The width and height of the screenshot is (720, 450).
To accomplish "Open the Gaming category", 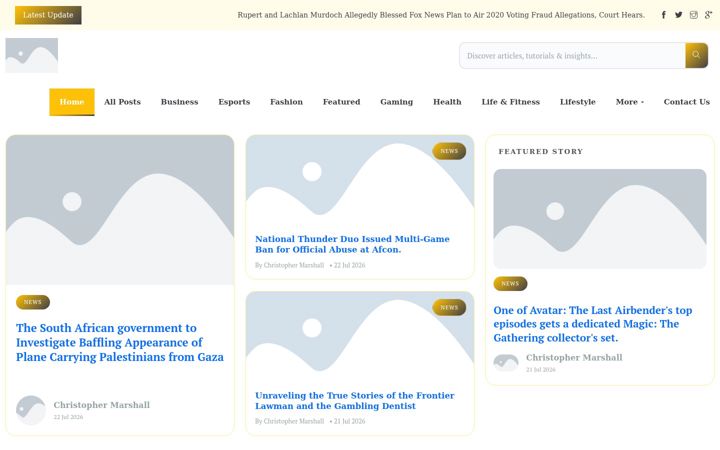I will tap(397, 102).
